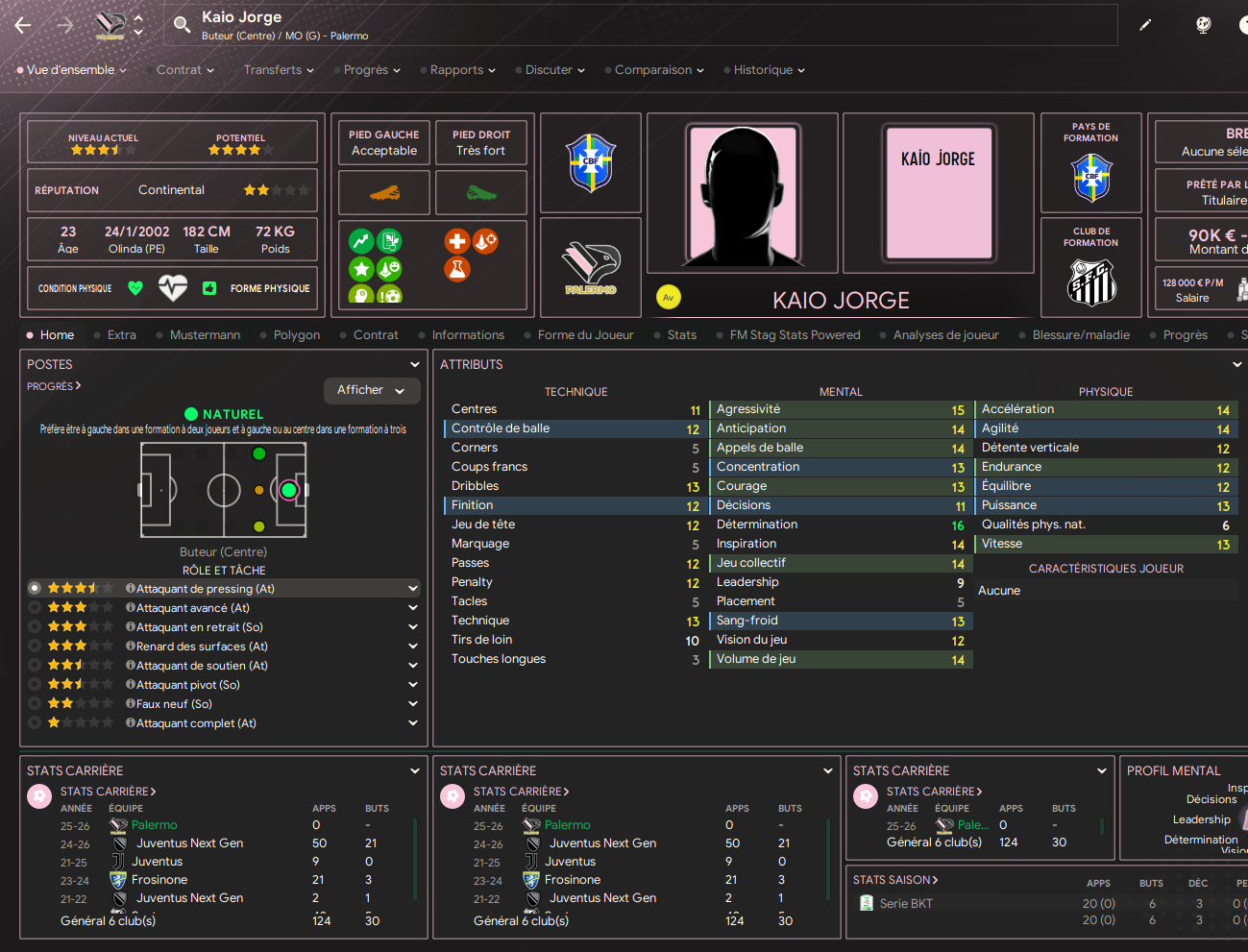Click info icon beside Attaquant avancé
The width and height of the screenshot is (1248, 952).
(131, 607)
